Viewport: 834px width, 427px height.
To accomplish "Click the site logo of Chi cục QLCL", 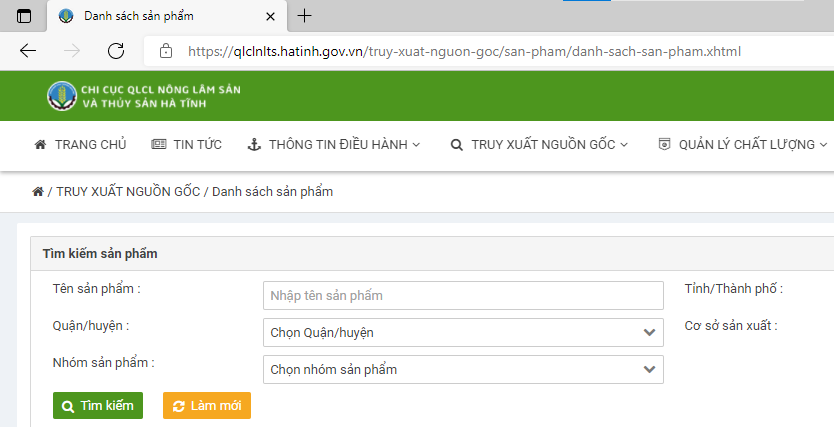I will point(62,96).
